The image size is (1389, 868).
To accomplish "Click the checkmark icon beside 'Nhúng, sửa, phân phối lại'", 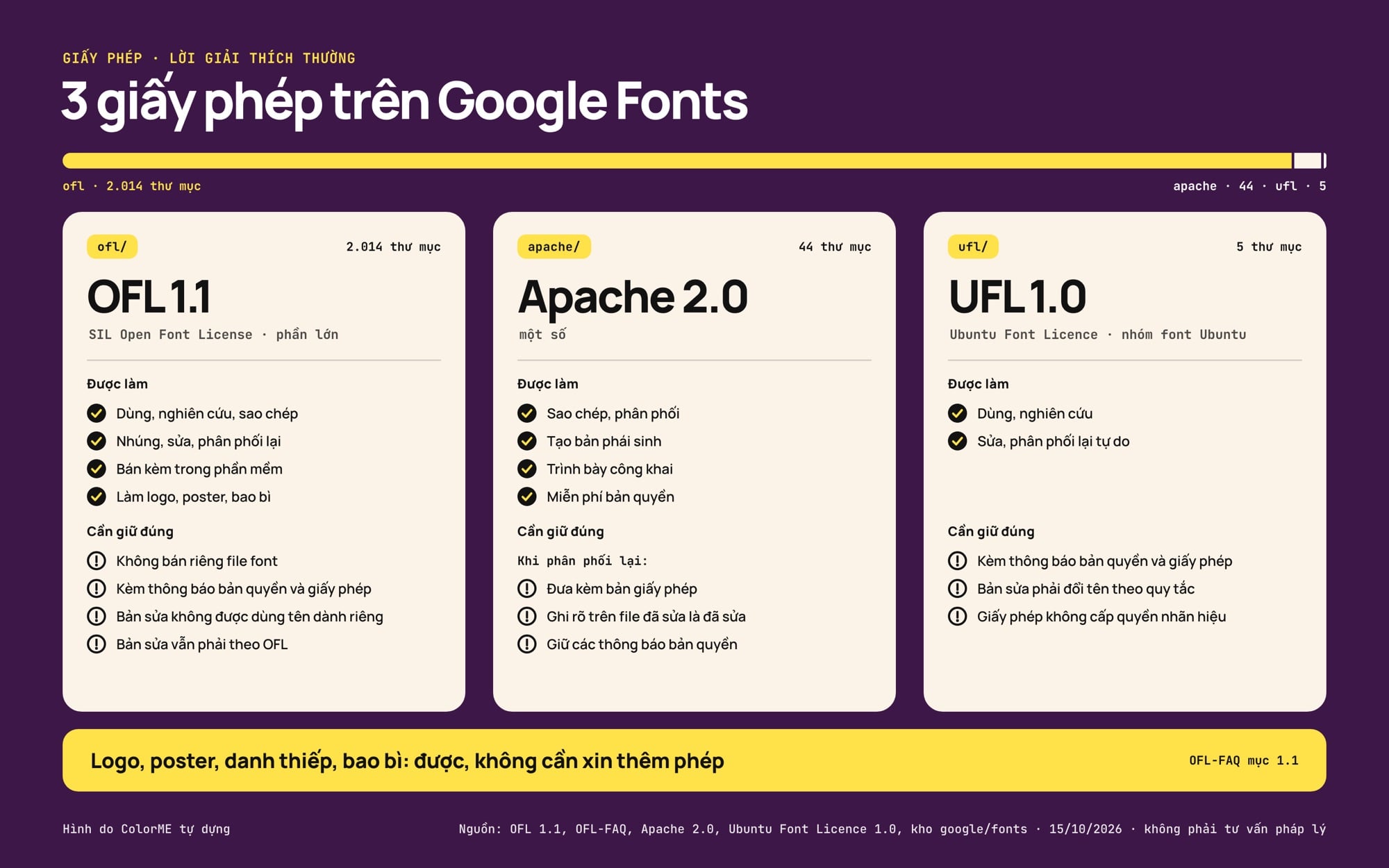I will point(97,442).
